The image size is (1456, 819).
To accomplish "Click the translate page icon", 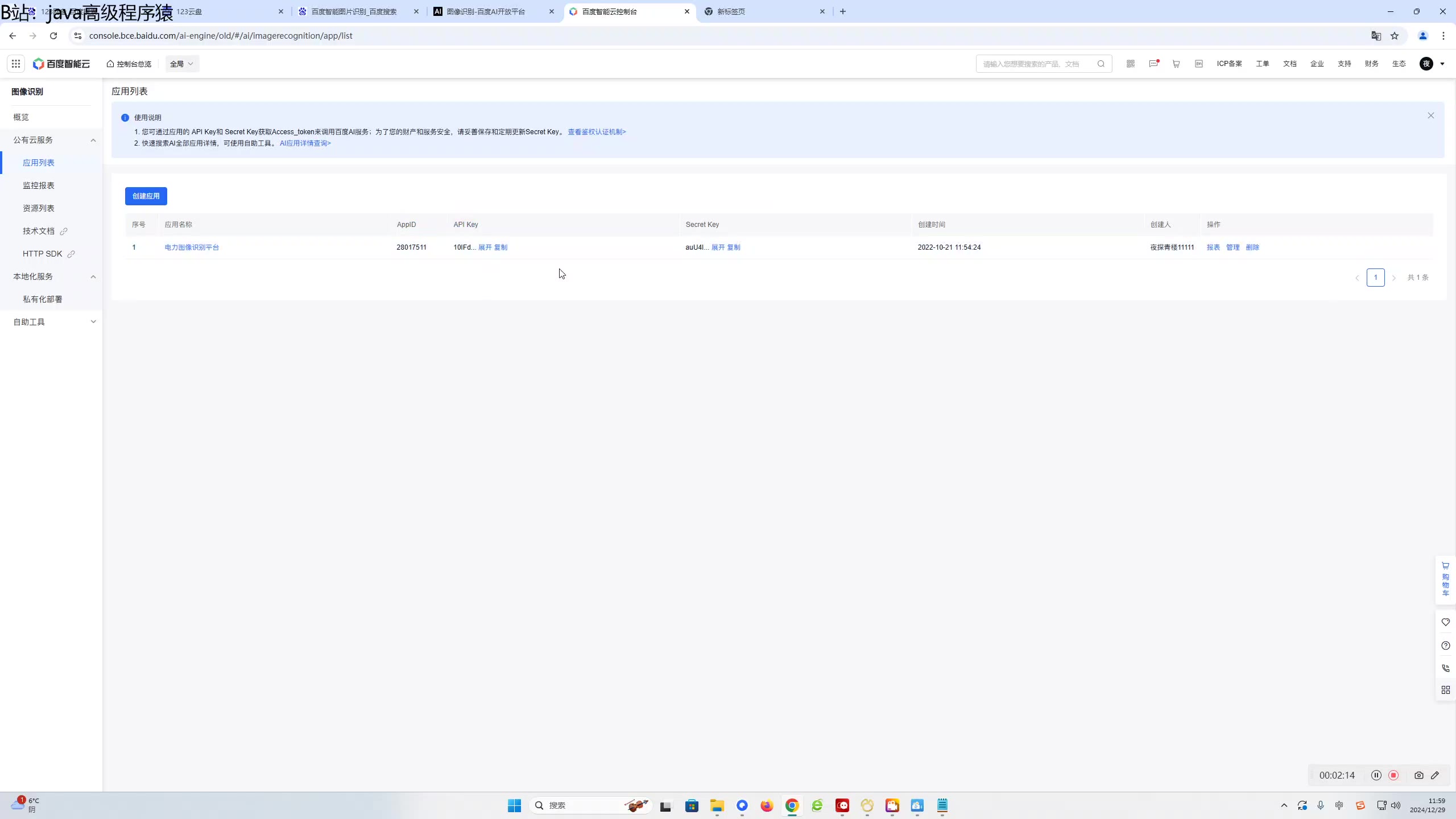I will [1376, 36].
